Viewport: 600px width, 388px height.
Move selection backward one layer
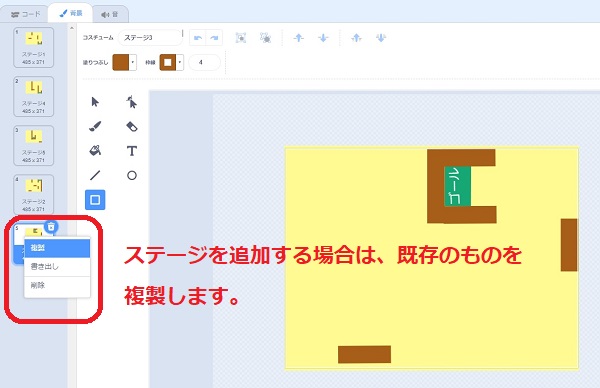[x=323, y=37]
